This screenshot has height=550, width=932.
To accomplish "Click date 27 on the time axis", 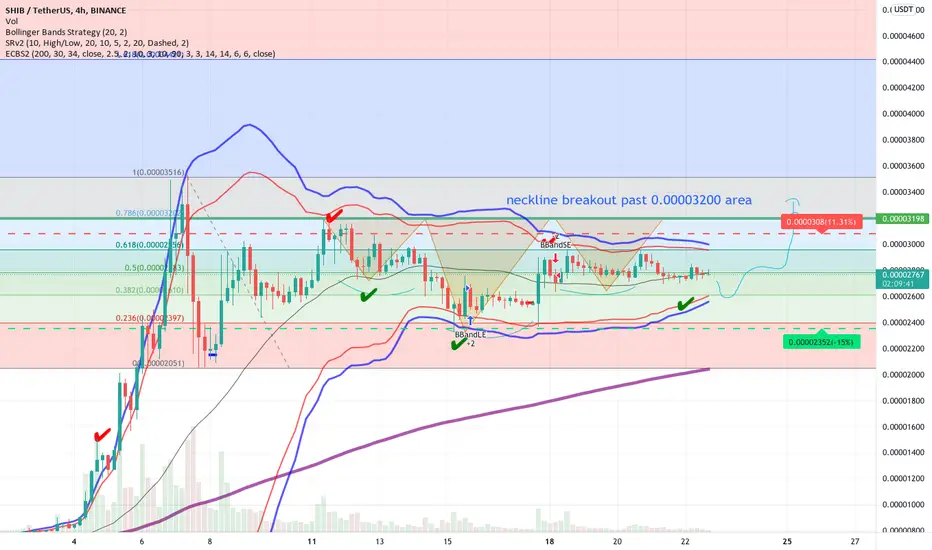I will [x=855, y=541].
